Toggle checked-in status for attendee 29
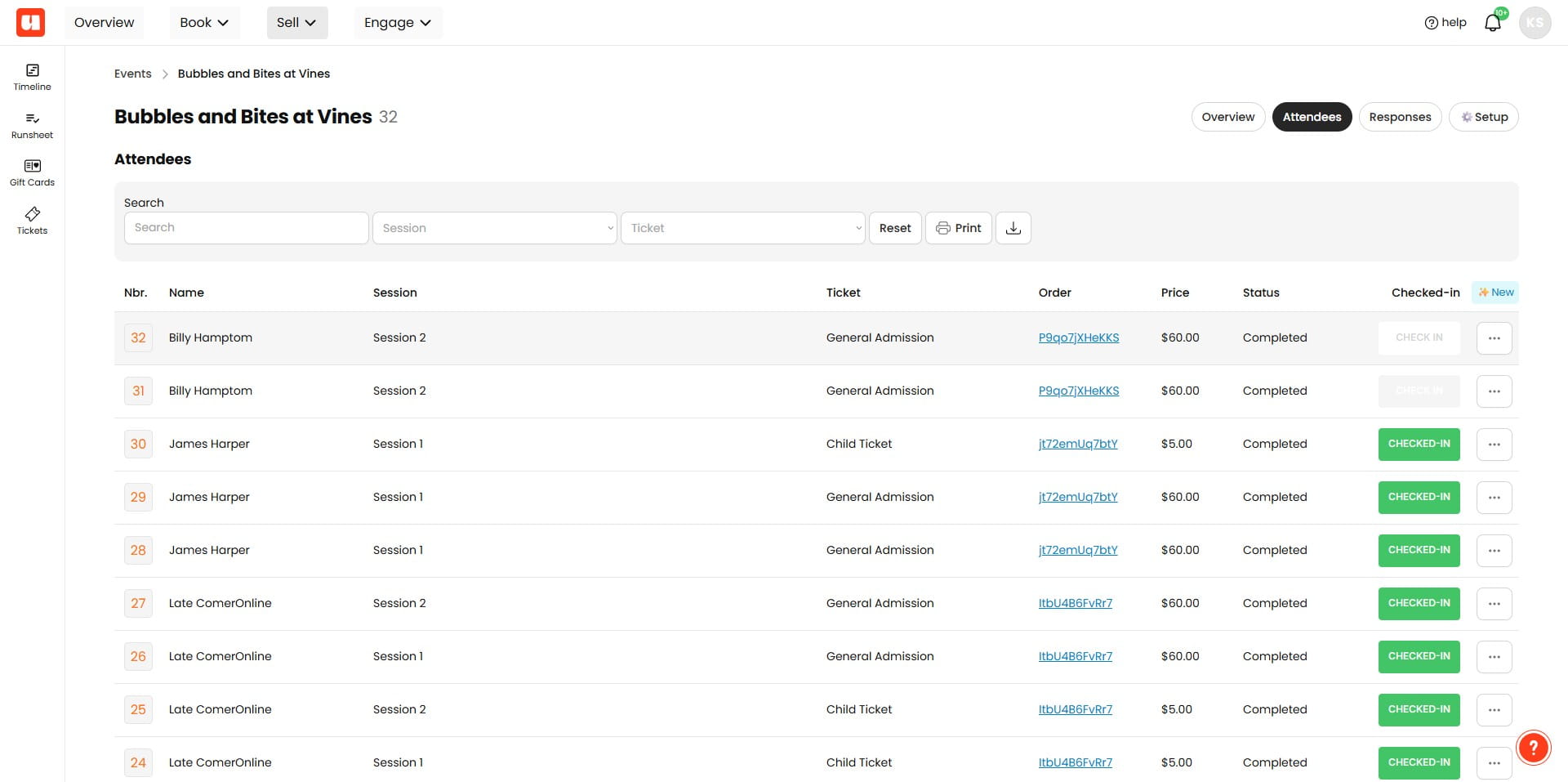 click(1419, 498)
